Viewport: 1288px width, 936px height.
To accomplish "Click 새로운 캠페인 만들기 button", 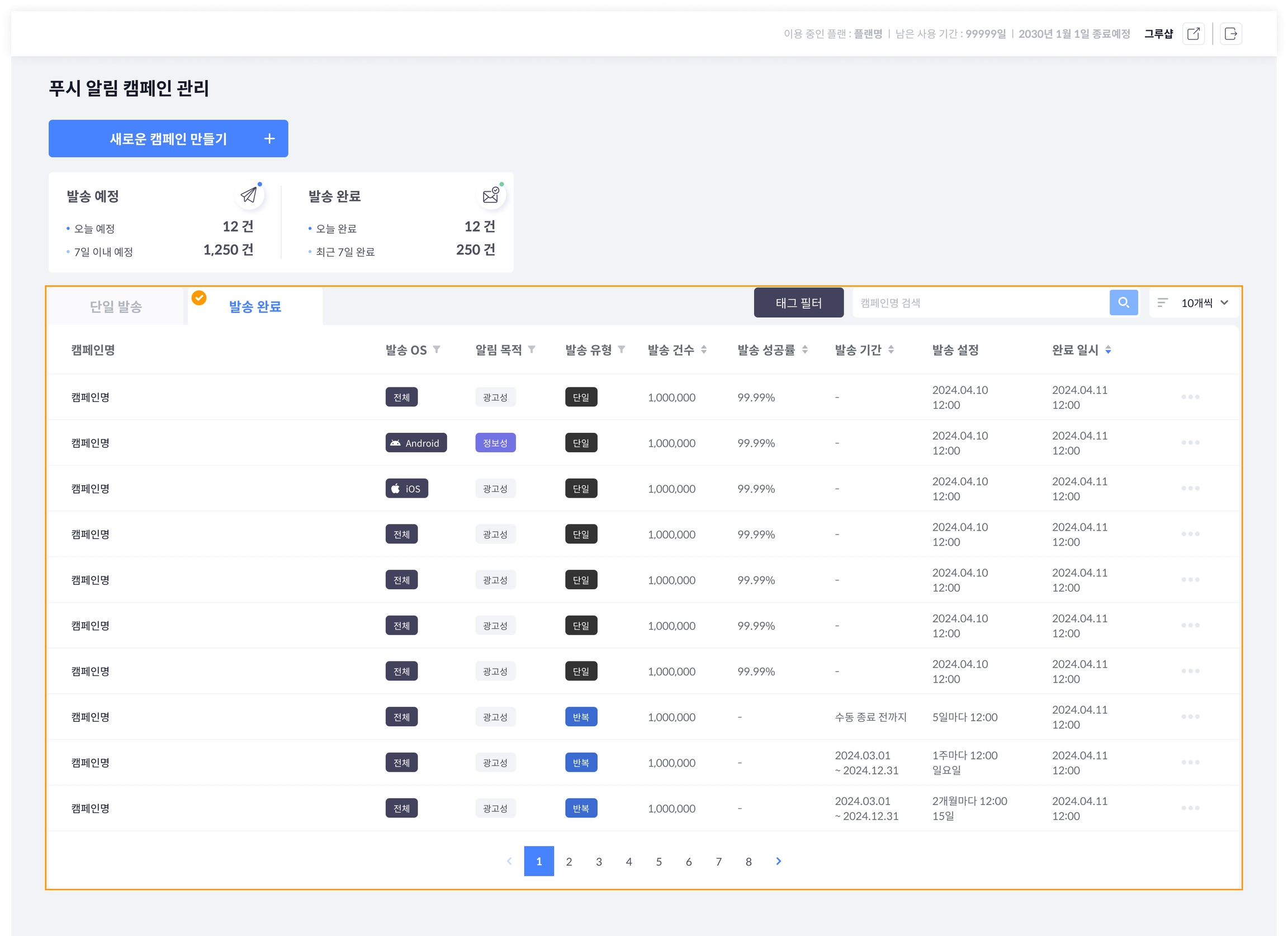I will tap(168, 139).
